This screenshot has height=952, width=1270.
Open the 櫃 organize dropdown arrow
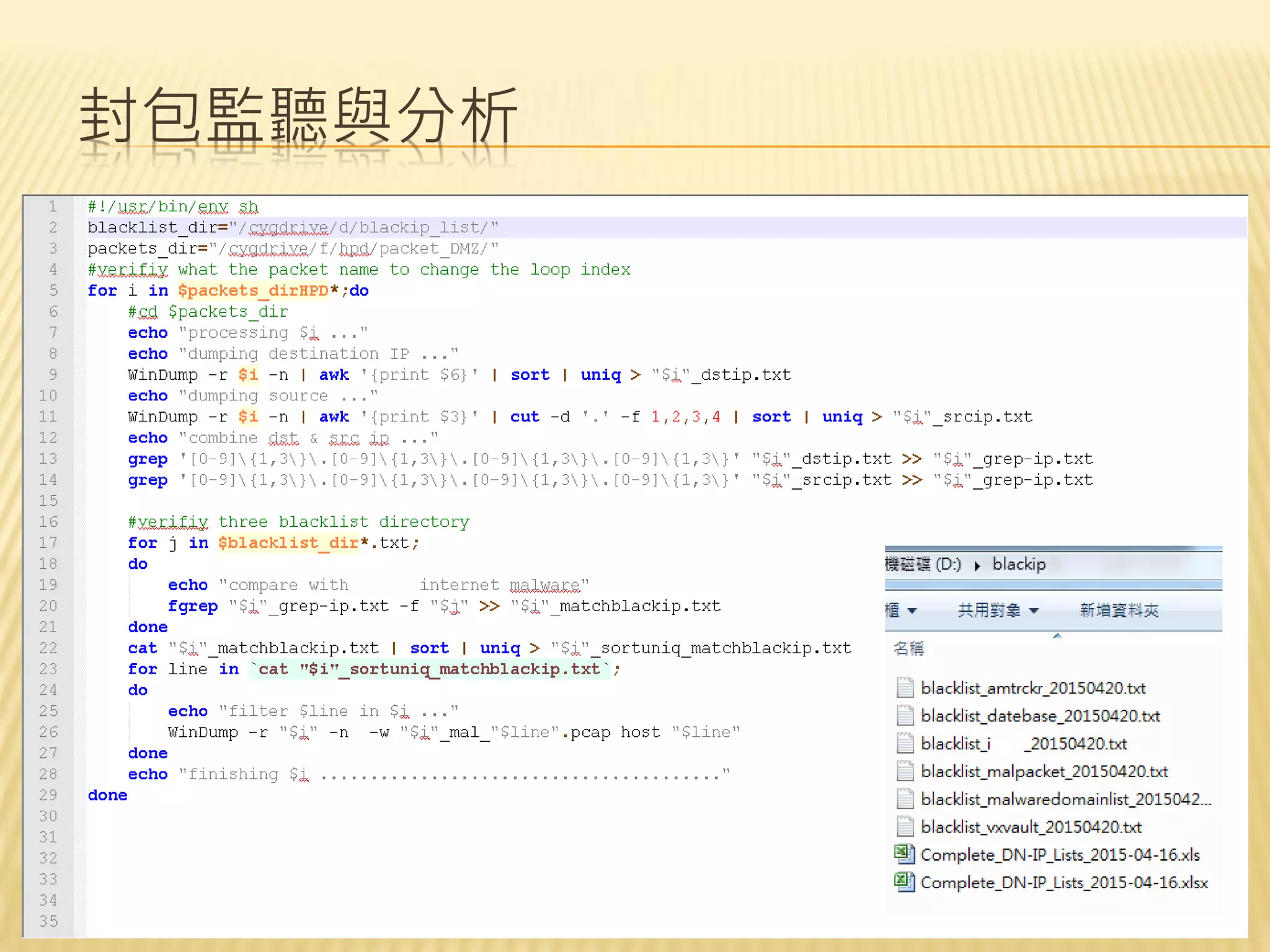coord(912,611)
